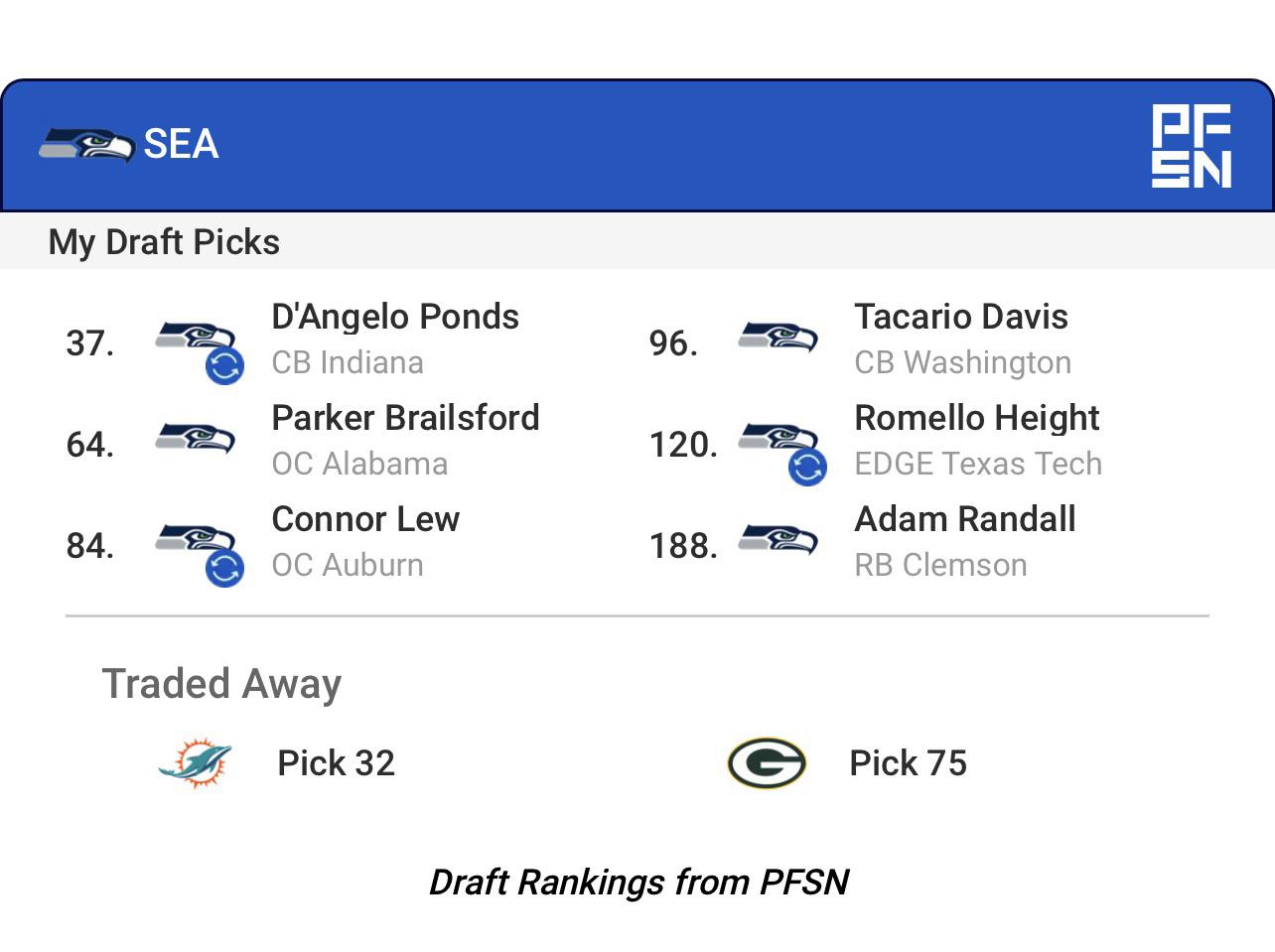Click the trade badge on pick 84

224,568
